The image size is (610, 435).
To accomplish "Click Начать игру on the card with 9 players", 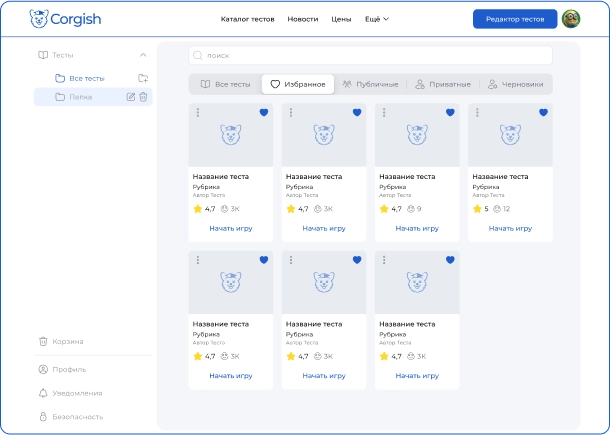I will pyautogui.click(x=417, y=228).
